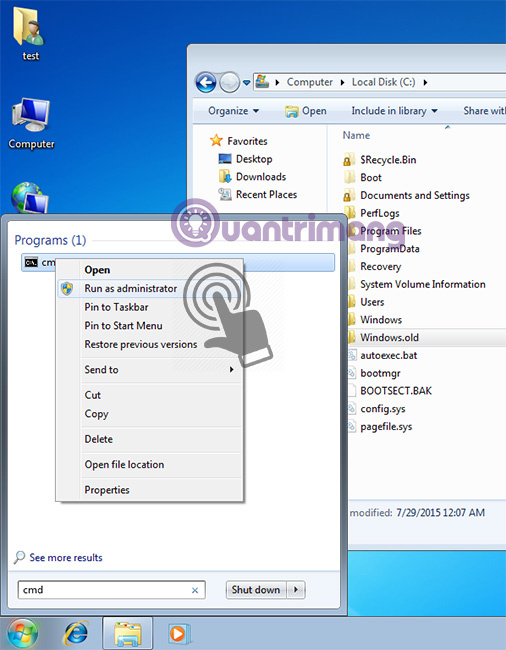Select Recent Places under Favorites

pyautogui.click(x=258, y=194)
